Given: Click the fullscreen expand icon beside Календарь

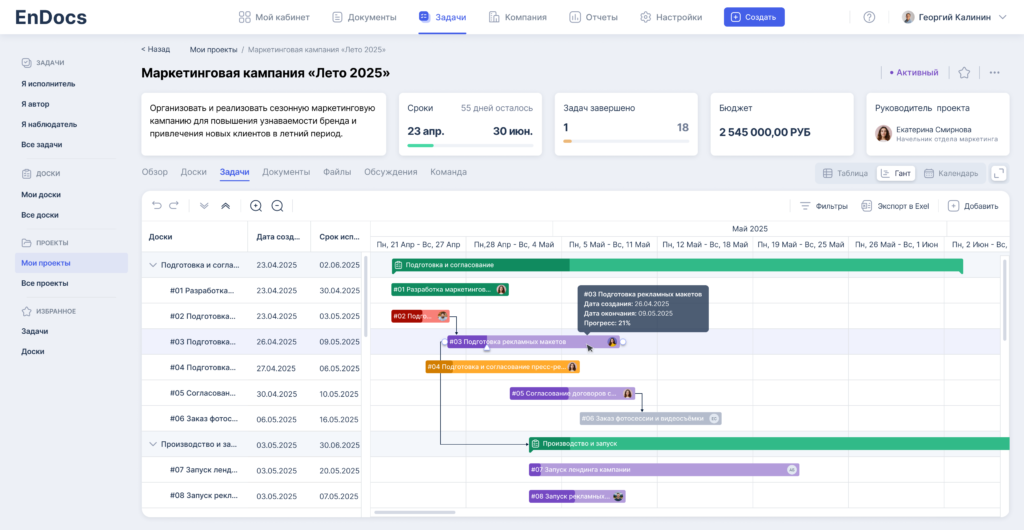Looking at the screenshot, I should tap(998, 173).
